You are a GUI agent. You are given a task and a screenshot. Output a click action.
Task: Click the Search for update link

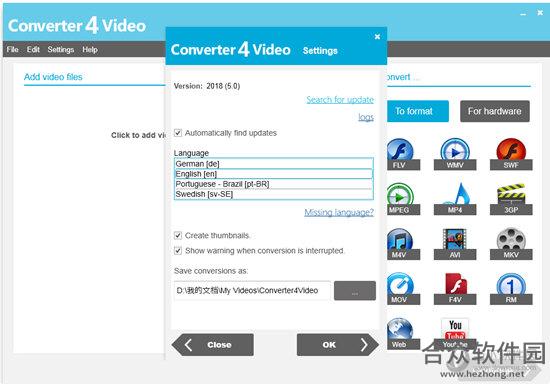(x=340, y=100)
